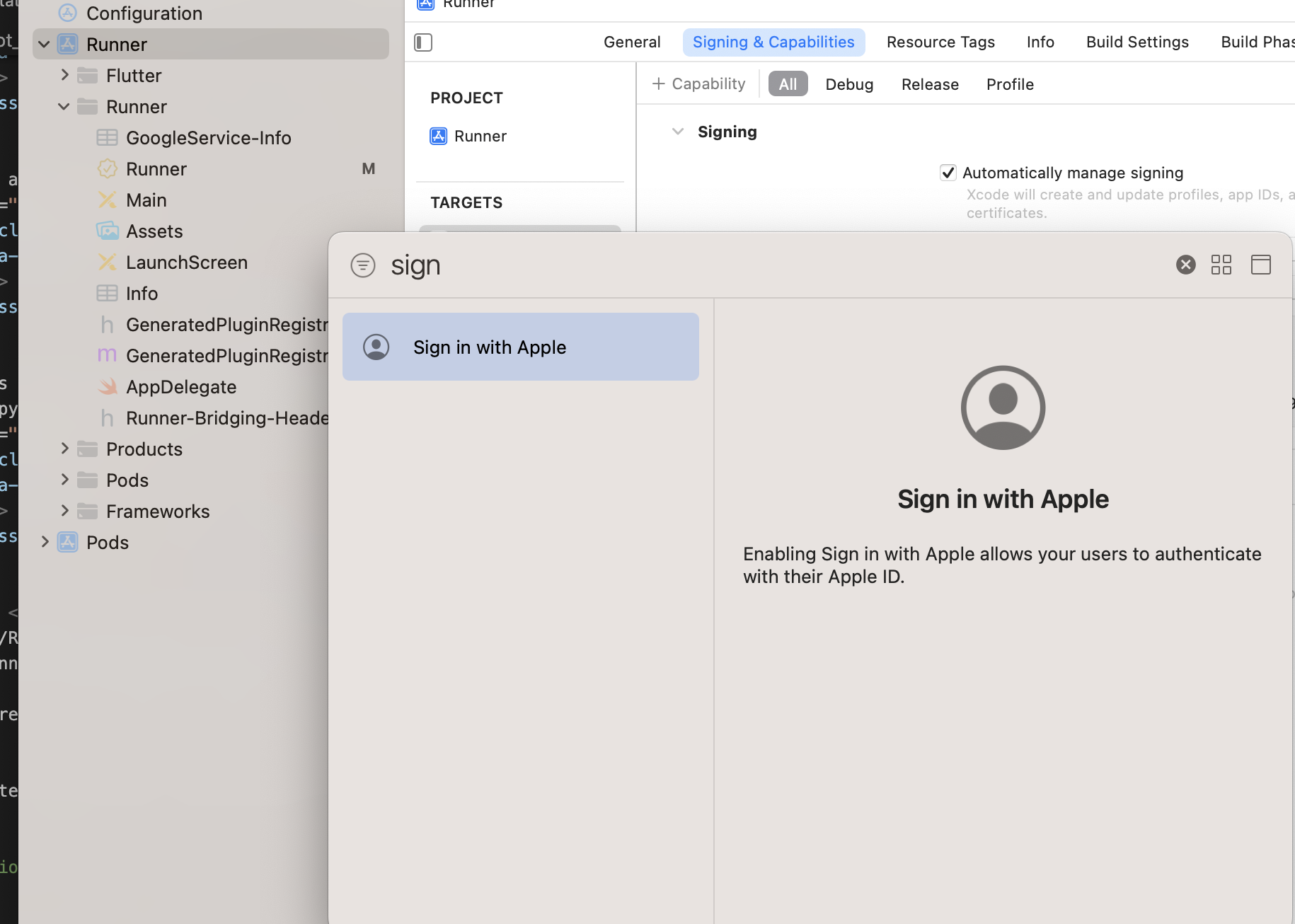
Task: Expand the Flutter folder
Action: tap(64, 75)
